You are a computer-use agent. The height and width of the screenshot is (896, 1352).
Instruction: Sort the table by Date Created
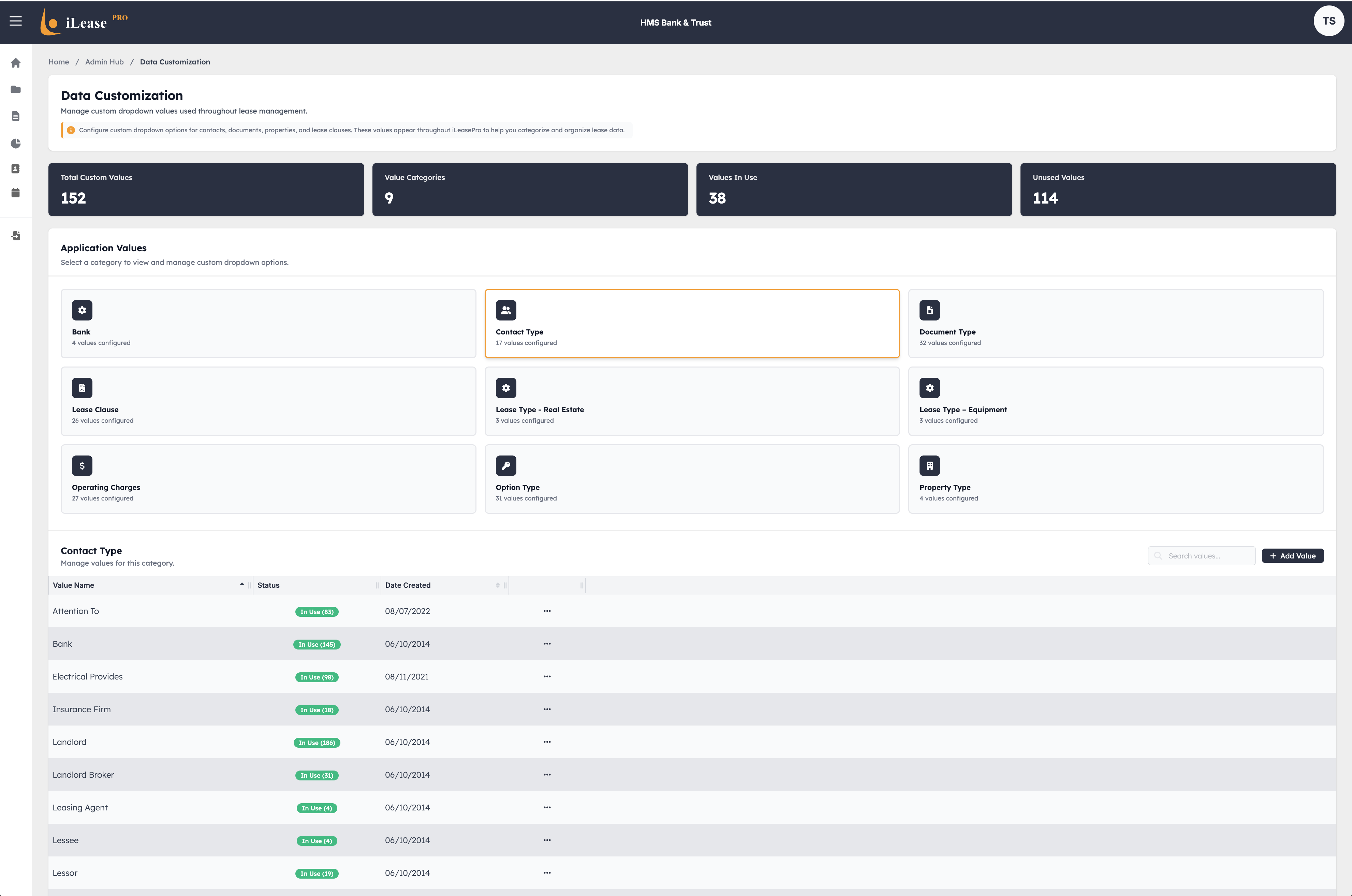tap(497, 585)
